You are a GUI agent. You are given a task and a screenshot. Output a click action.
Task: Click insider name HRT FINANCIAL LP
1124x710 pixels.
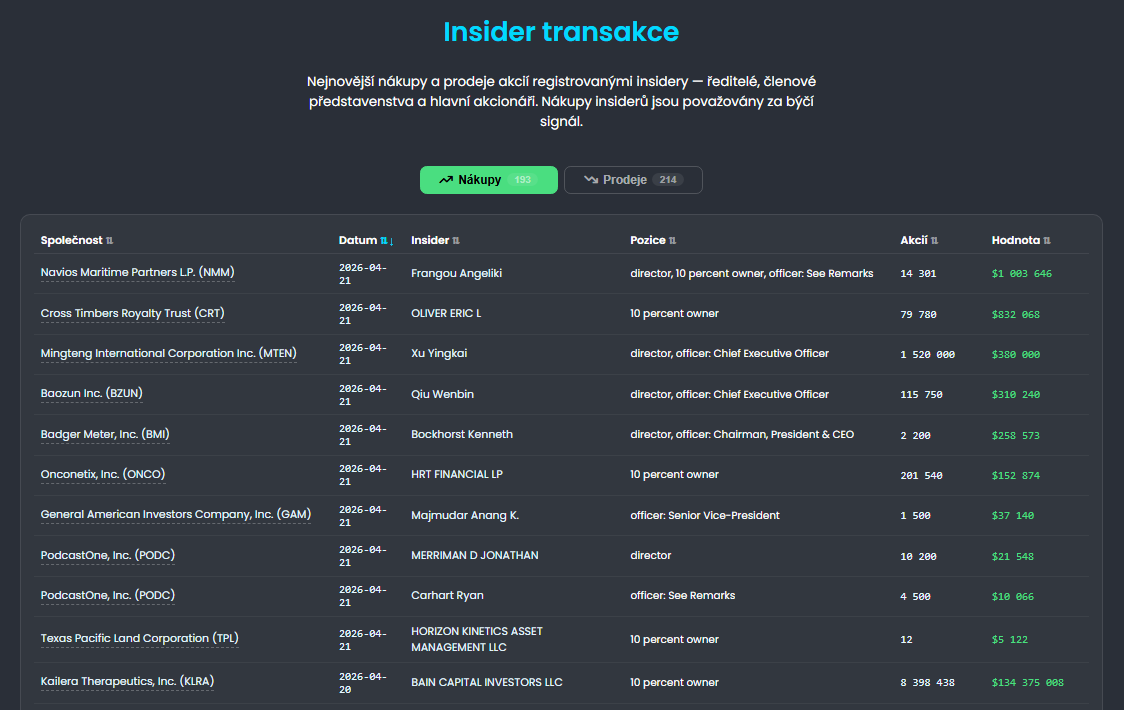[x=457, y=475]
